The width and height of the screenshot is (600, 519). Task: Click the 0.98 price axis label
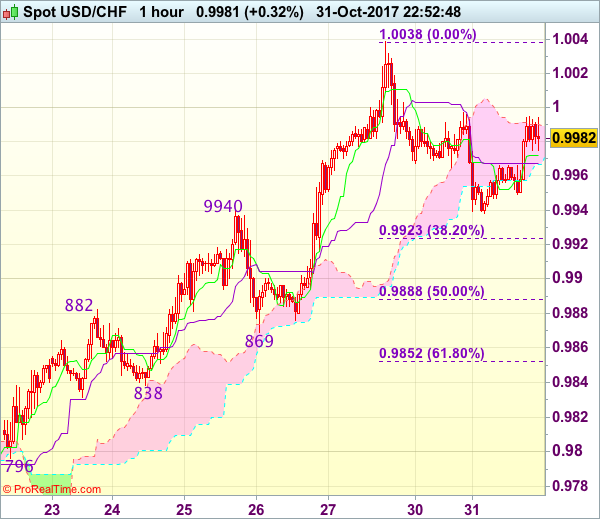[566, 451]
